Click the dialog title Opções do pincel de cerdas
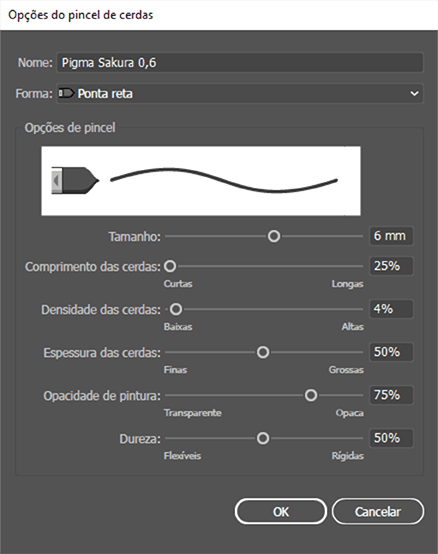Viewport: 438px width, 554px height. tap(81, 15)
